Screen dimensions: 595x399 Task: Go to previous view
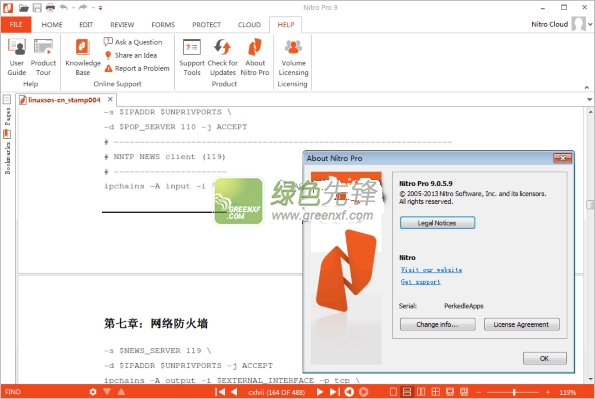[x=349, y=392]
